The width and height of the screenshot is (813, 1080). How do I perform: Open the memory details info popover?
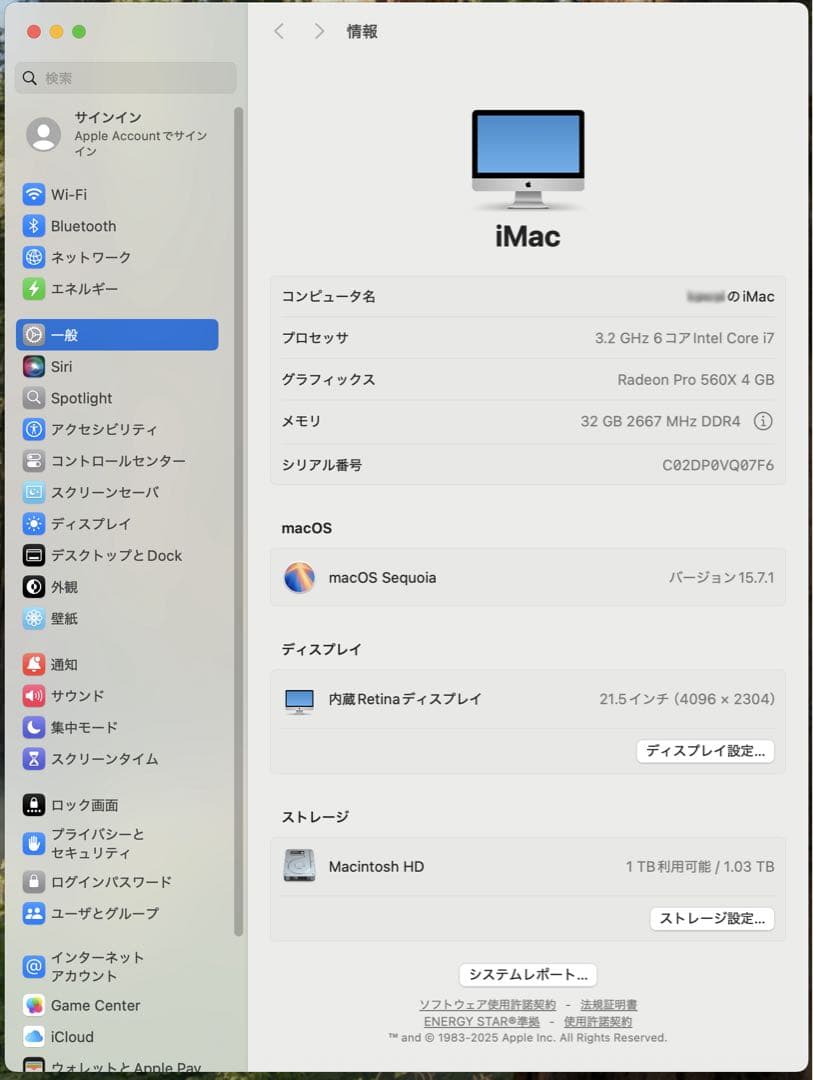pyautogui.click(x=765, y=421)
